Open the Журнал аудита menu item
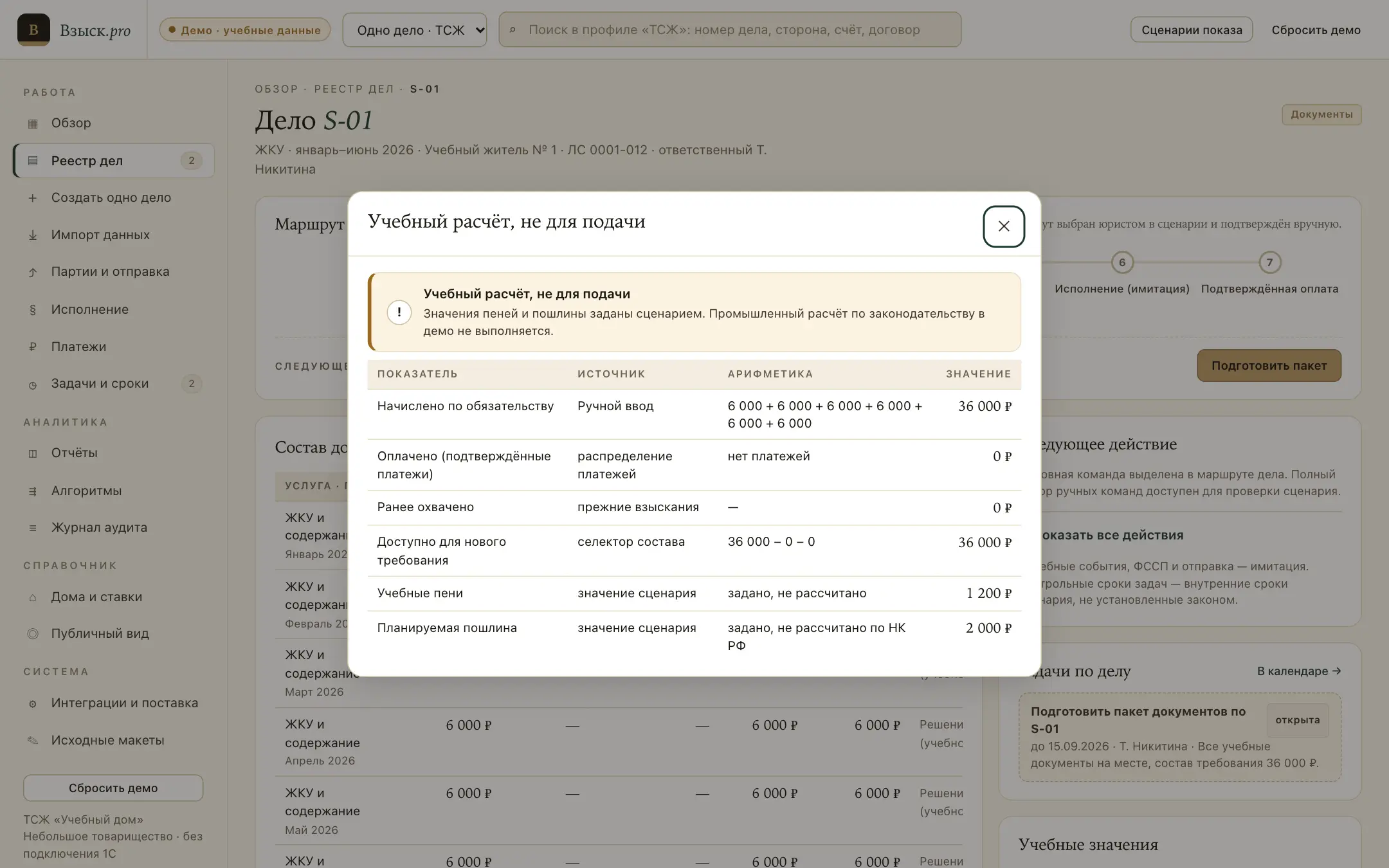1389x868 pixels. coord(113,527)
